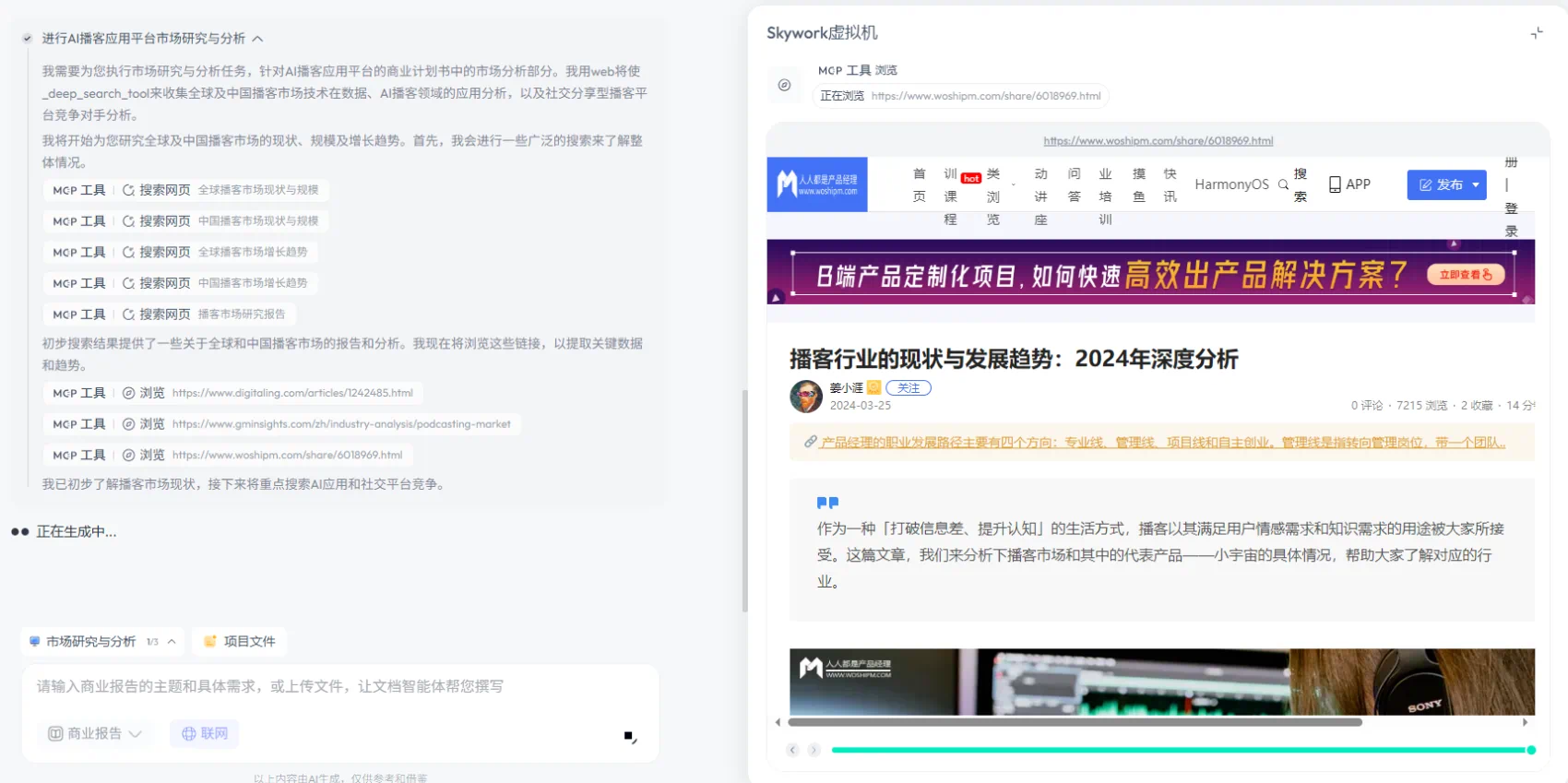Click the checkmark icon before 进行AI播客应用平台市场研究与分析
The image size is (1568, 783).
tap(28, 39)
